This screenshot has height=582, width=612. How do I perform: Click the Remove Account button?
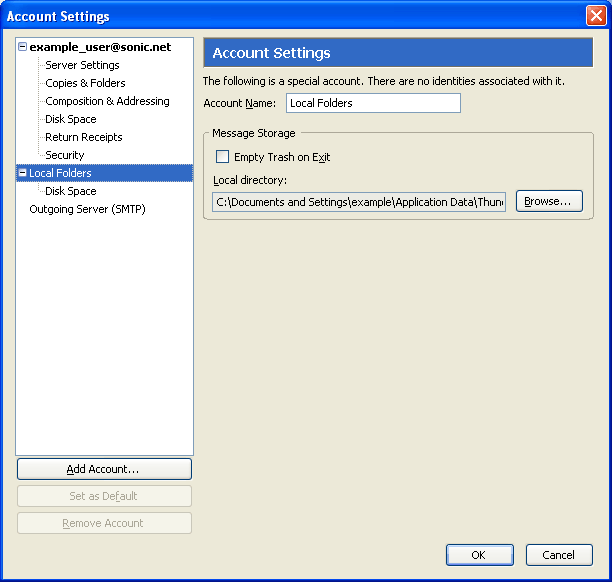pos(104,523)
